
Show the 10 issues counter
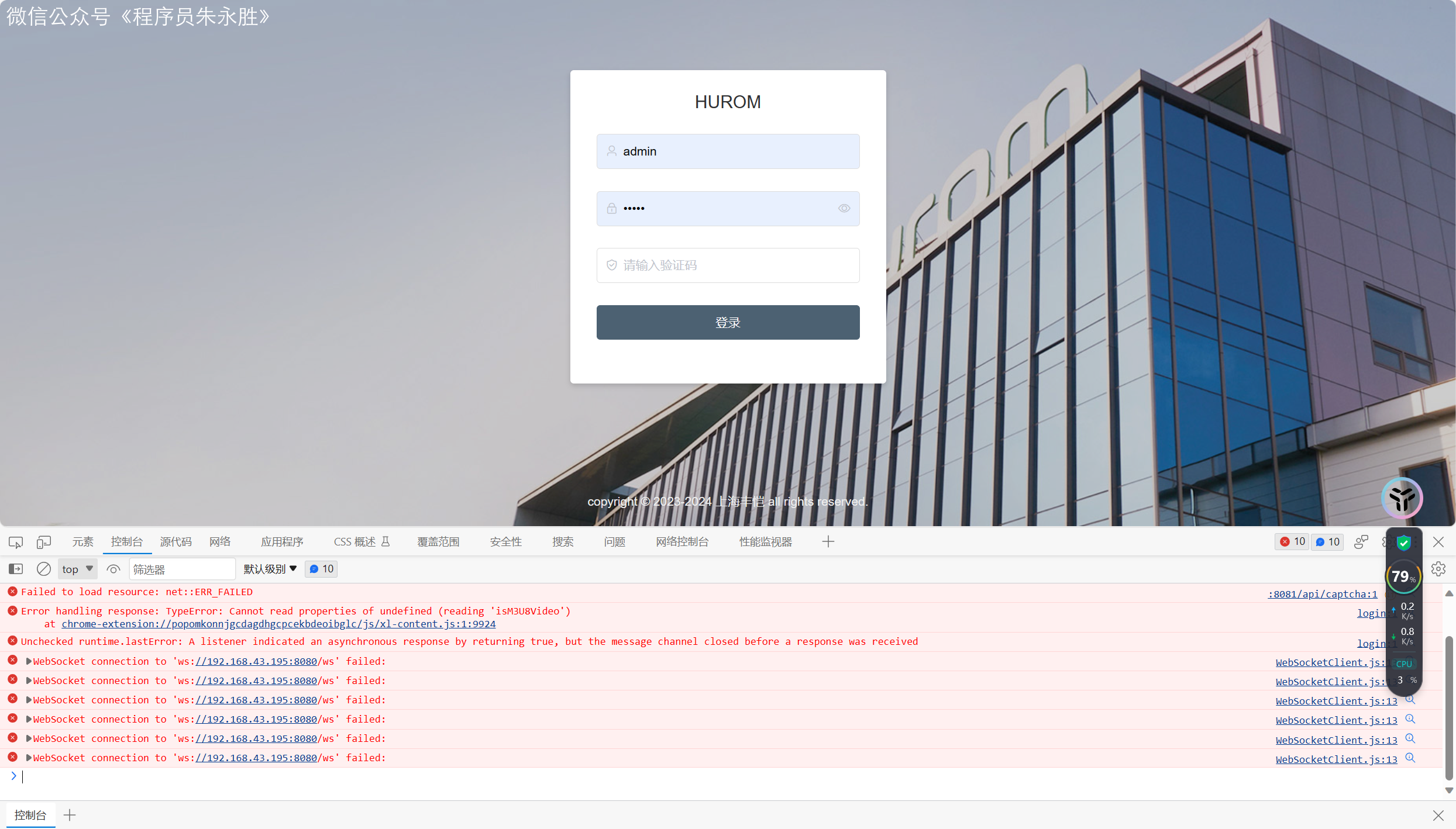[1327, 541]
